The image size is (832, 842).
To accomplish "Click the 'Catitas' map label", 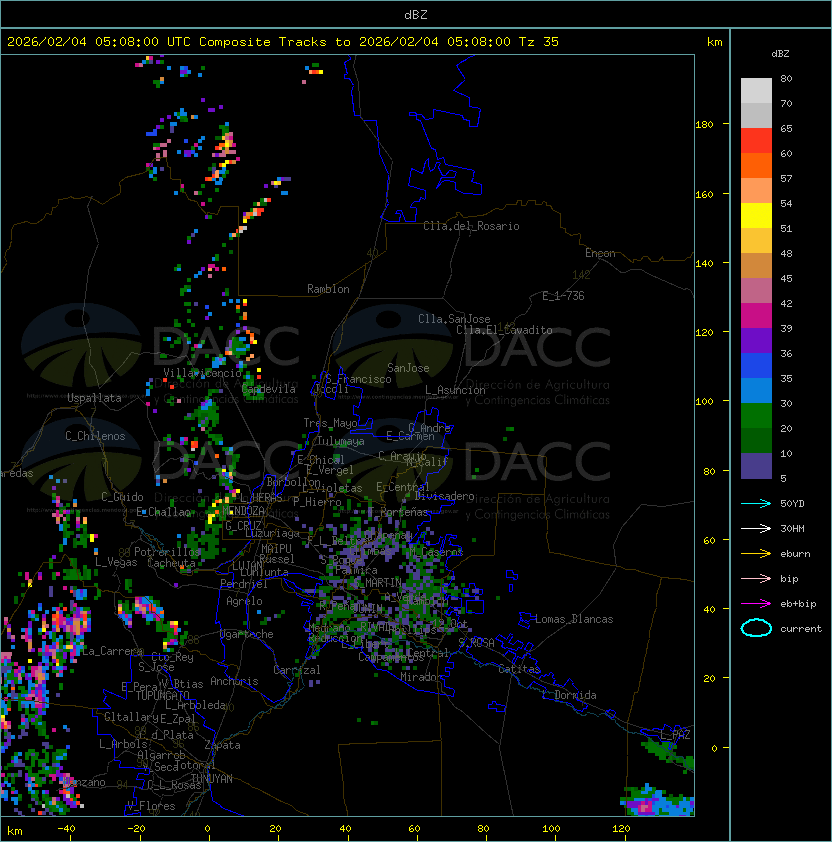I will (519, 669).
